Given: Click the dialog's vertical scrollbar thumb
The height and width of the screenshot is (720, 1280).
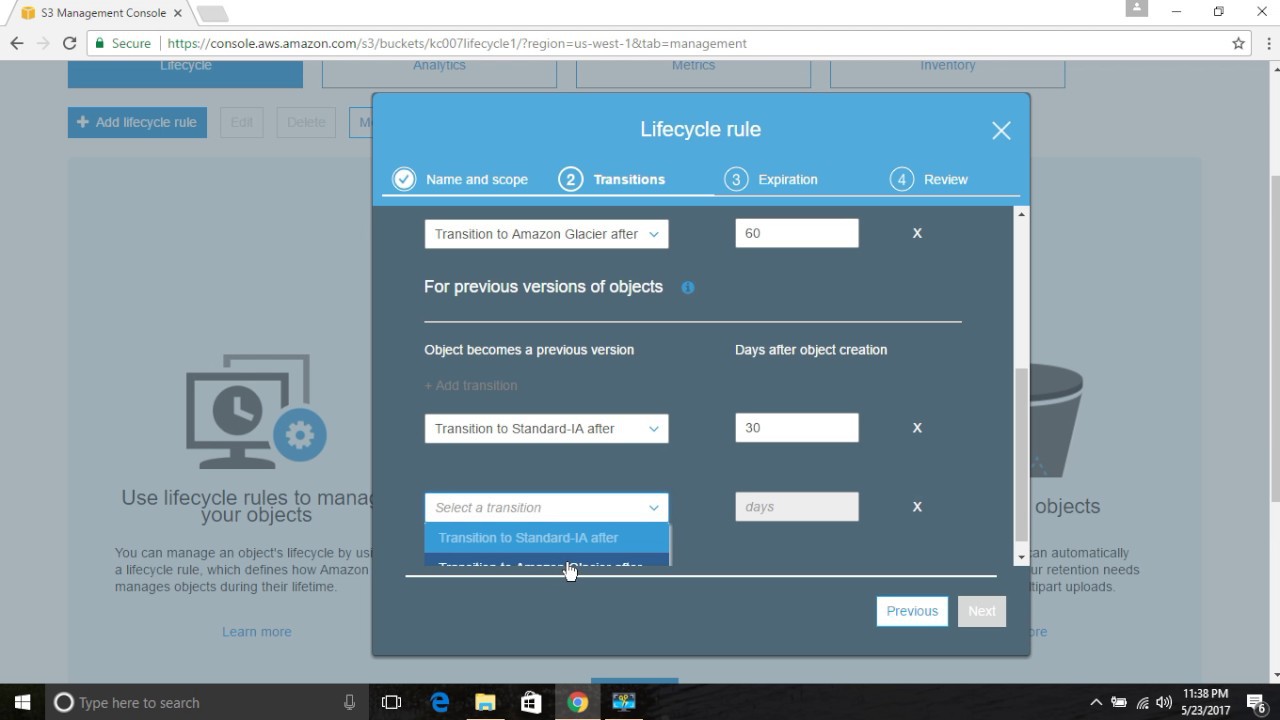Looking at the screenshot, I should 1021,455.
